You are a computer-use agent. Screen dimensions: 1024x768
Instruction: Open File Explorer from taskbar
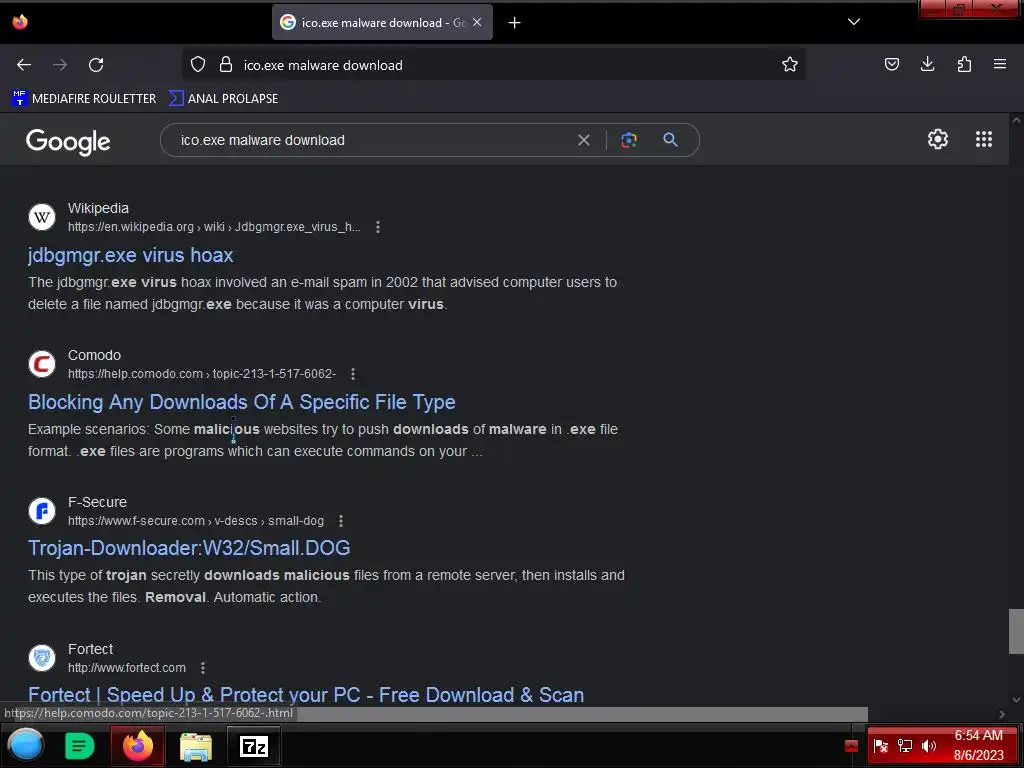pos(196,746)
